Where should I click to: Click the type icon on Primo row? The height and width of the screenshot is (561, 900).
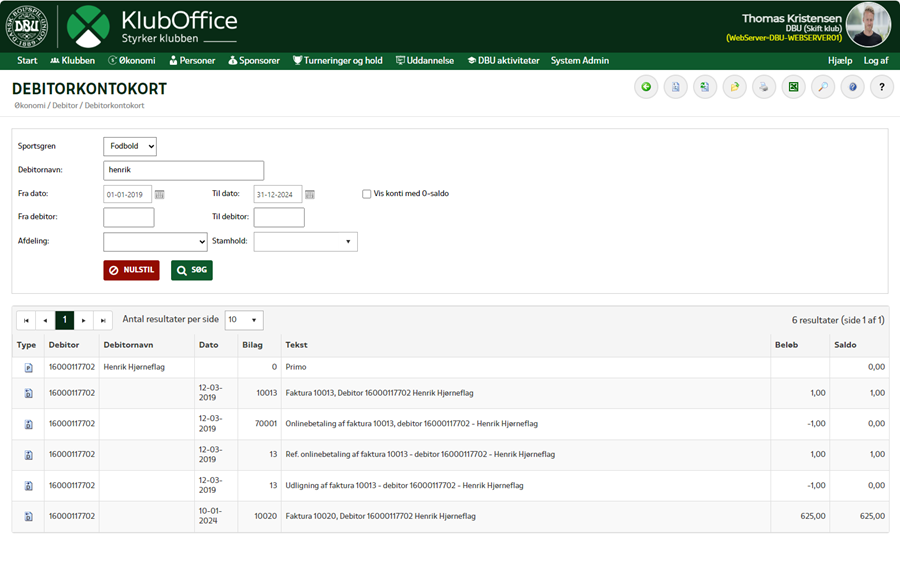coord(29,368)
